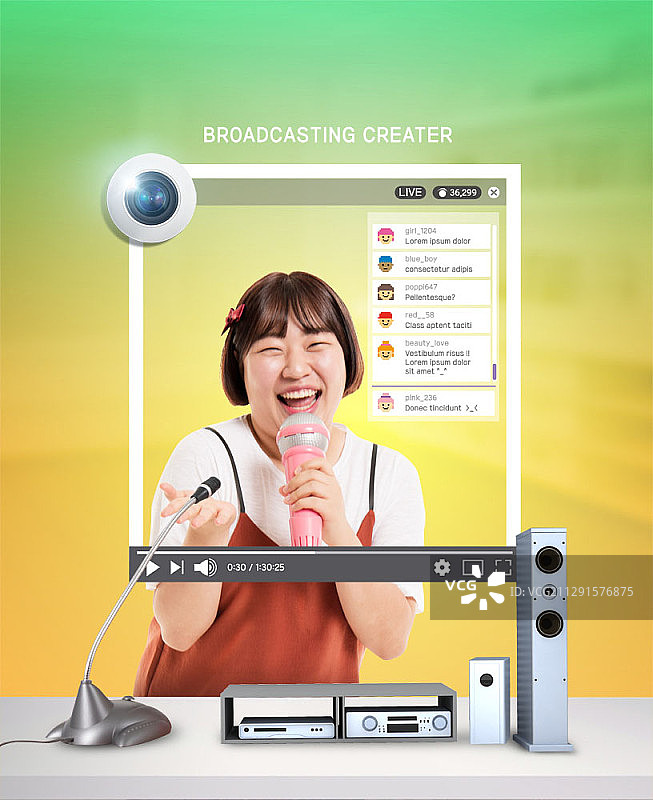The image size is (653, 800).
Task: Click beauty_love's orange-haired avatar
Action: click(385, 351)
